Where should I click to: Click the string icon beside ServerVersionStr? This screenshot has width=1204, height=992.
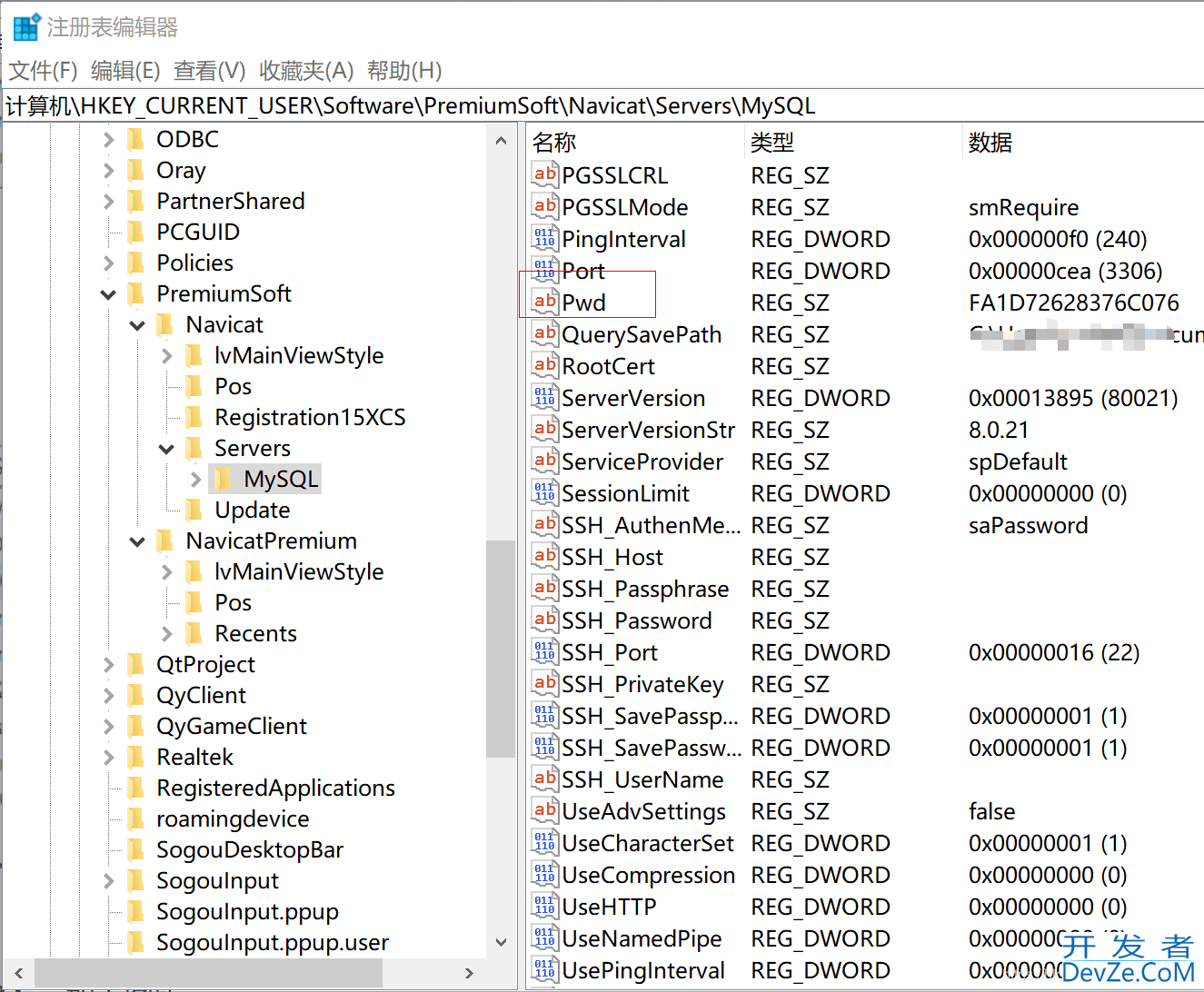(544, 429)
